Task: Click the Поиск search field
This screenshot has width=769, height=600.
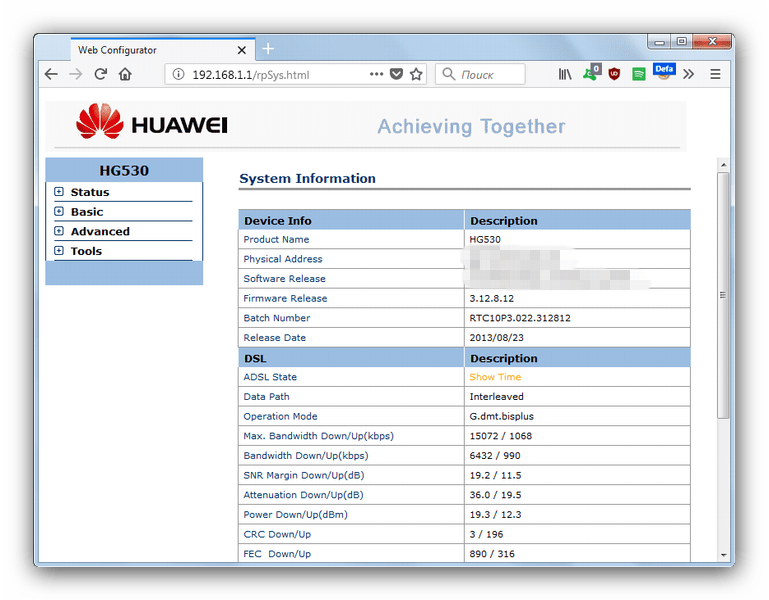Action: [480, 74]
